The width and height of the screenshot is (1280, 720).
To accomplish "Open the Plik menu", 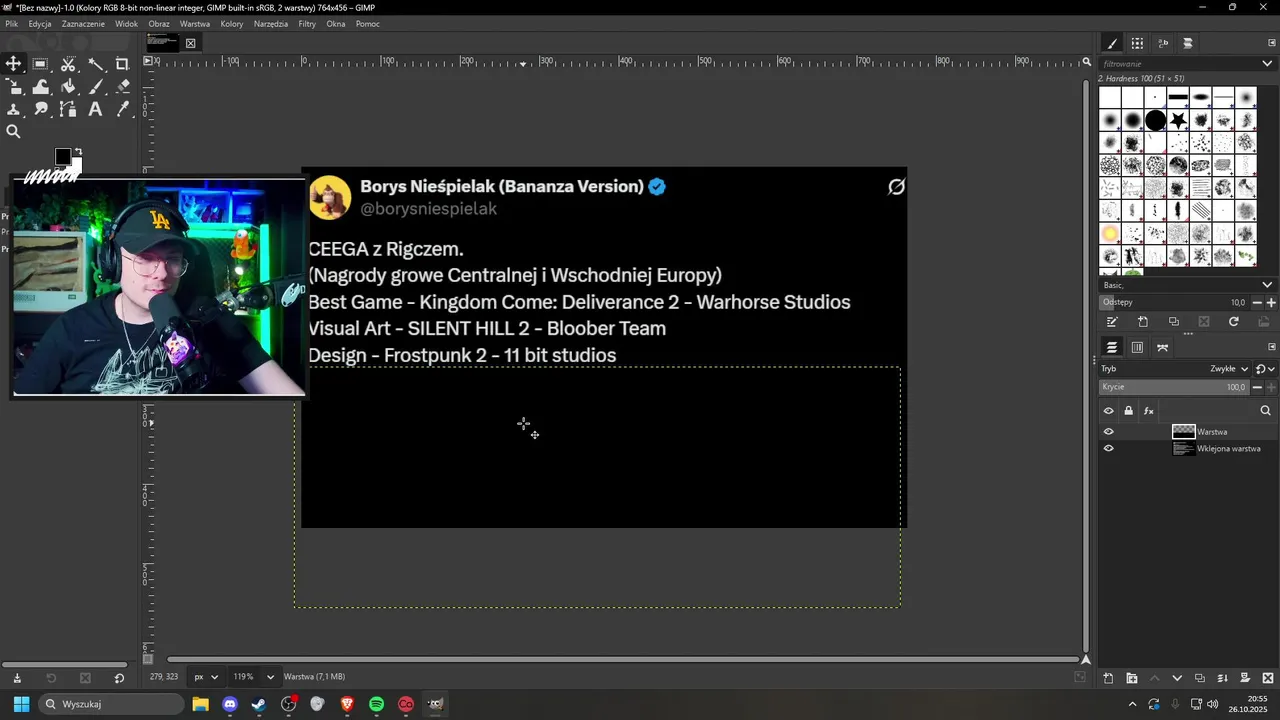I will (x=12, y=24).
